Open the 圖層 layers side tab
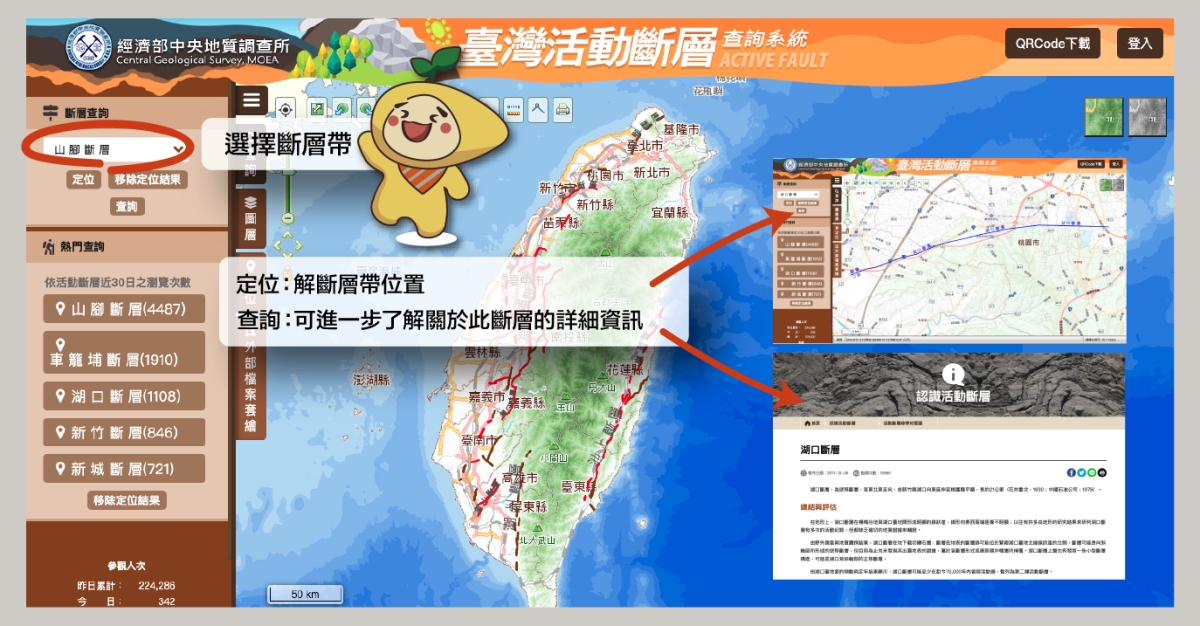The height and width of the screenshot is (626, 1200). click(x=251, y=218)
